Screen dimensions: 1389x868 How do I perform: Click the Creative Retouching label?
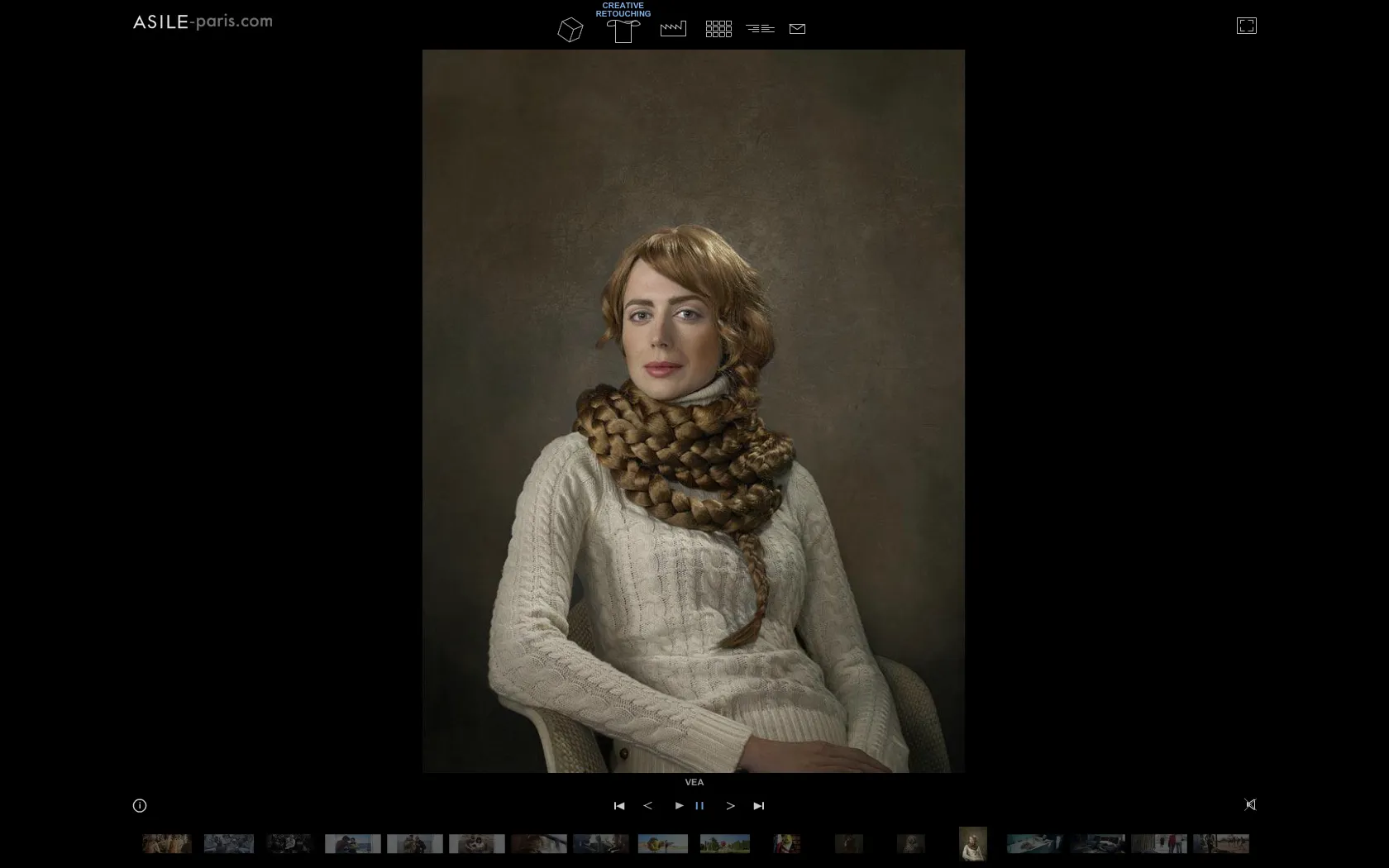623,10
